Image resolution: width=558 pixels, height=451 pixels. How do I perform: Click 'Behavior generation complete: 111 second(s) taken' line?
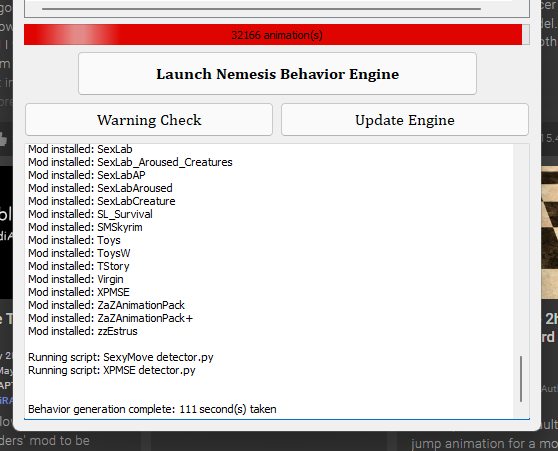tap(152, 409)
